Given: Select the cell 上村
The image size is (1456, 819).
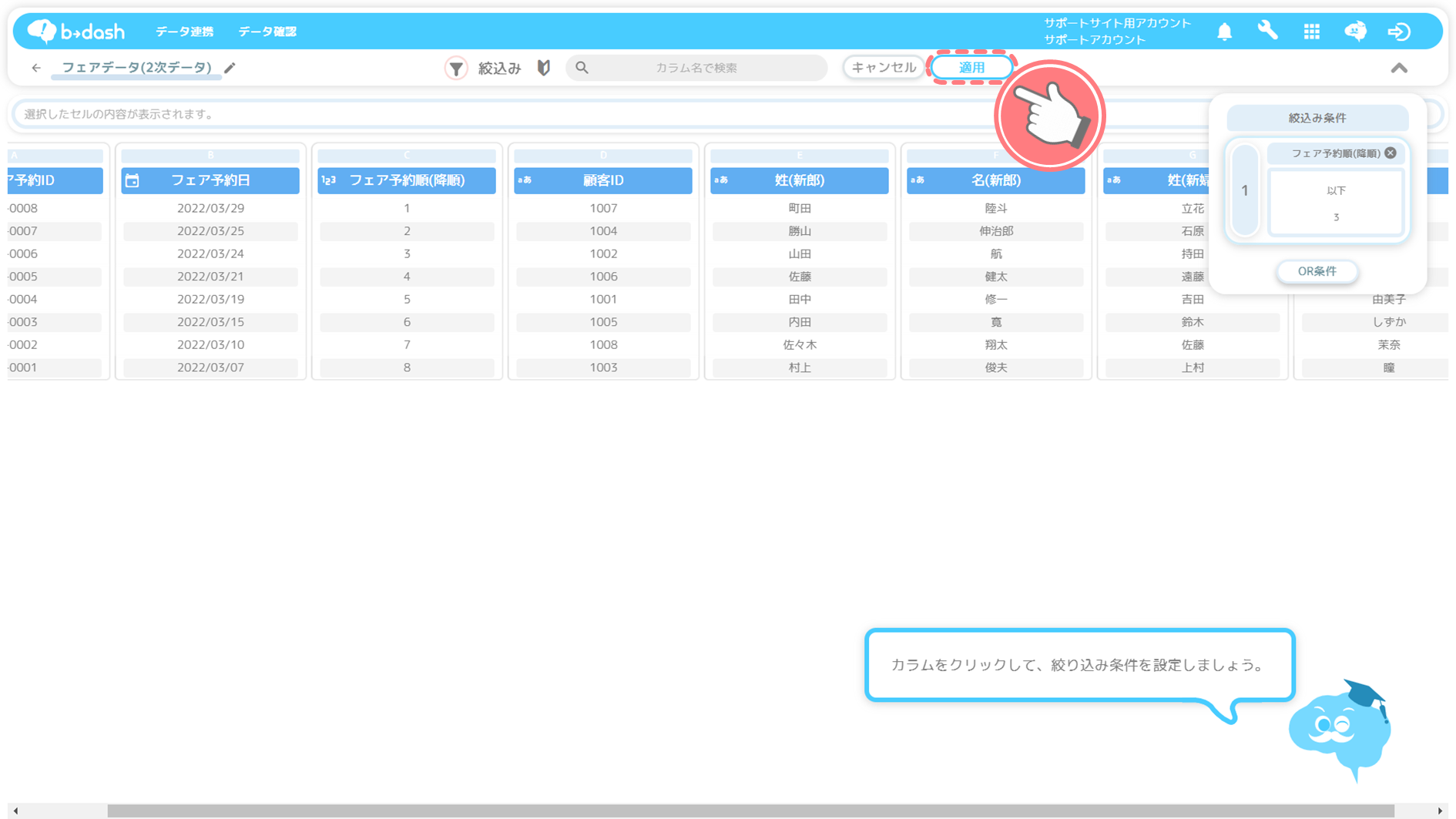Looking at the screenshot, I should pos(1193,368).
